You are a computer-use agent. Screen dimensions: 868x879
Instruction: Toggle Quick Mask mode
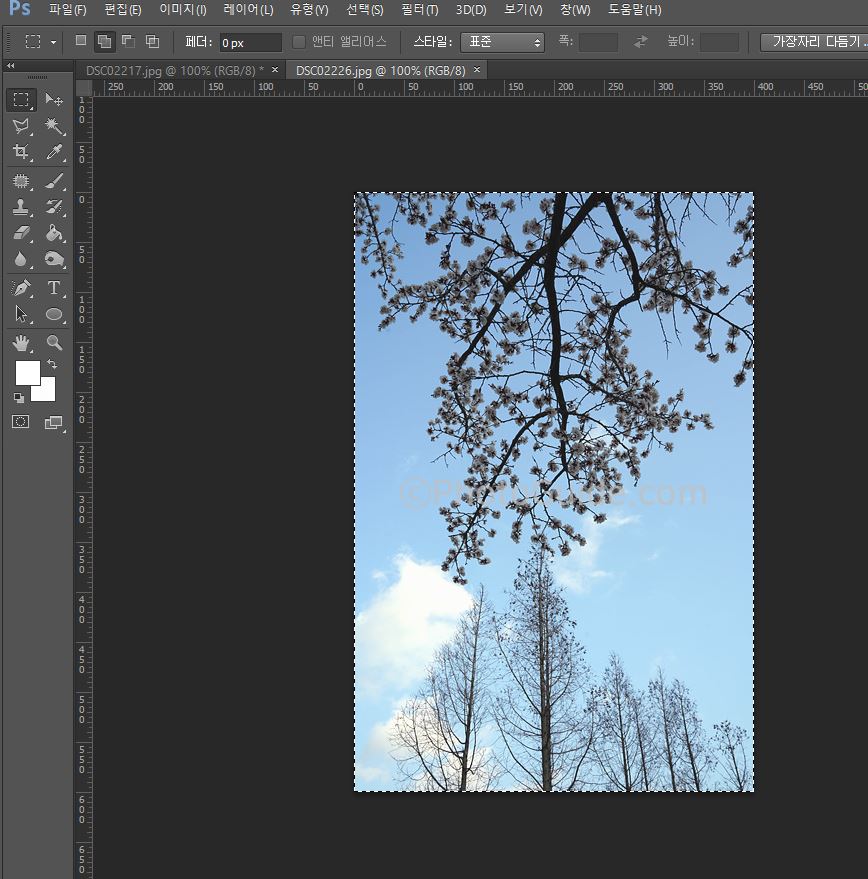(x=21, y=422)
